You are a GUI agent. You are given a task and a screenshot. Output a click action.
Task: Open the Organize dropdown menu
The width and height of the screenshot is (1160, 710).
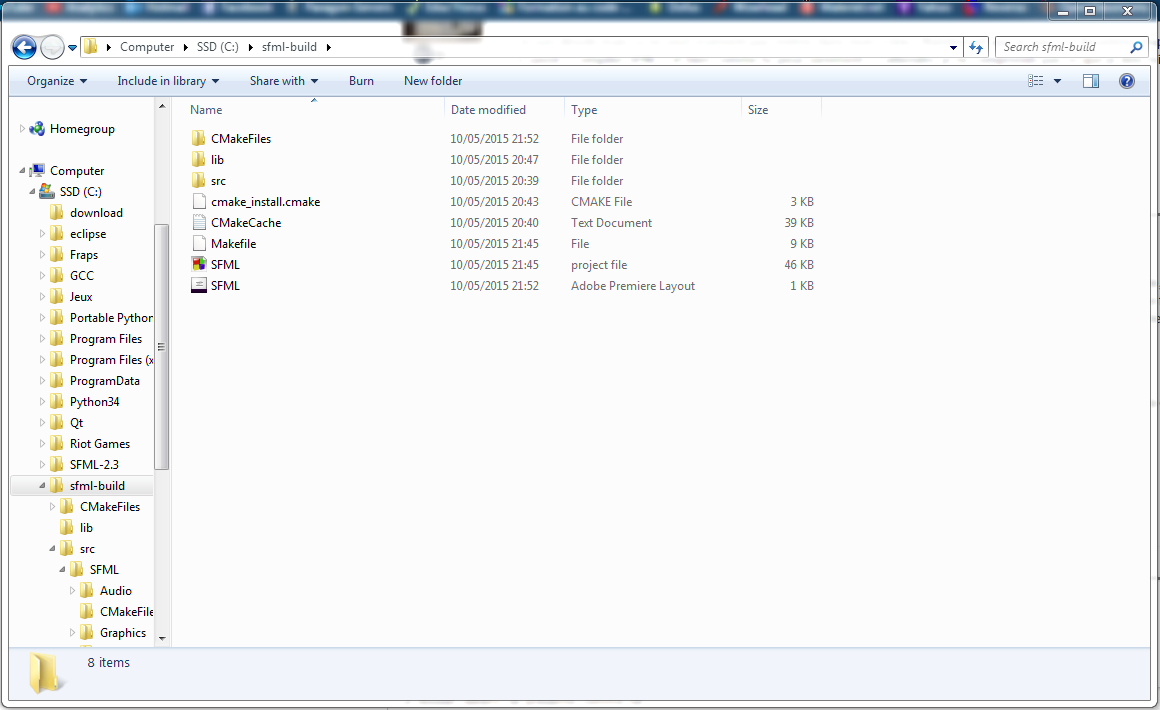coord(57,81)
